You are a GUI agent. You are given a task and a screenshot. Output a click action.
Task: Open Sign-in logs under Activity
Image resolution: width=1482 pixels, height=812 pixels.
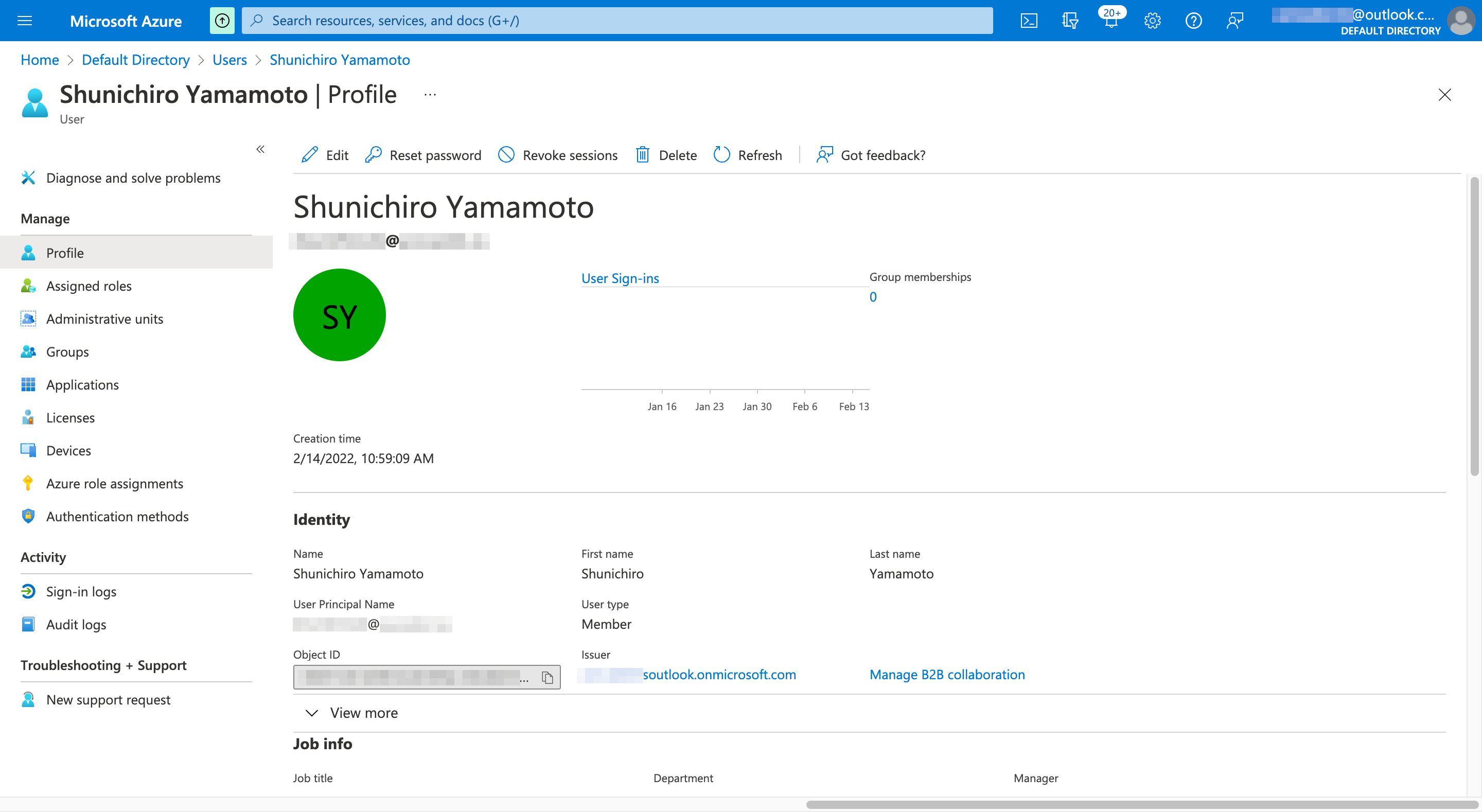(81, 591)
